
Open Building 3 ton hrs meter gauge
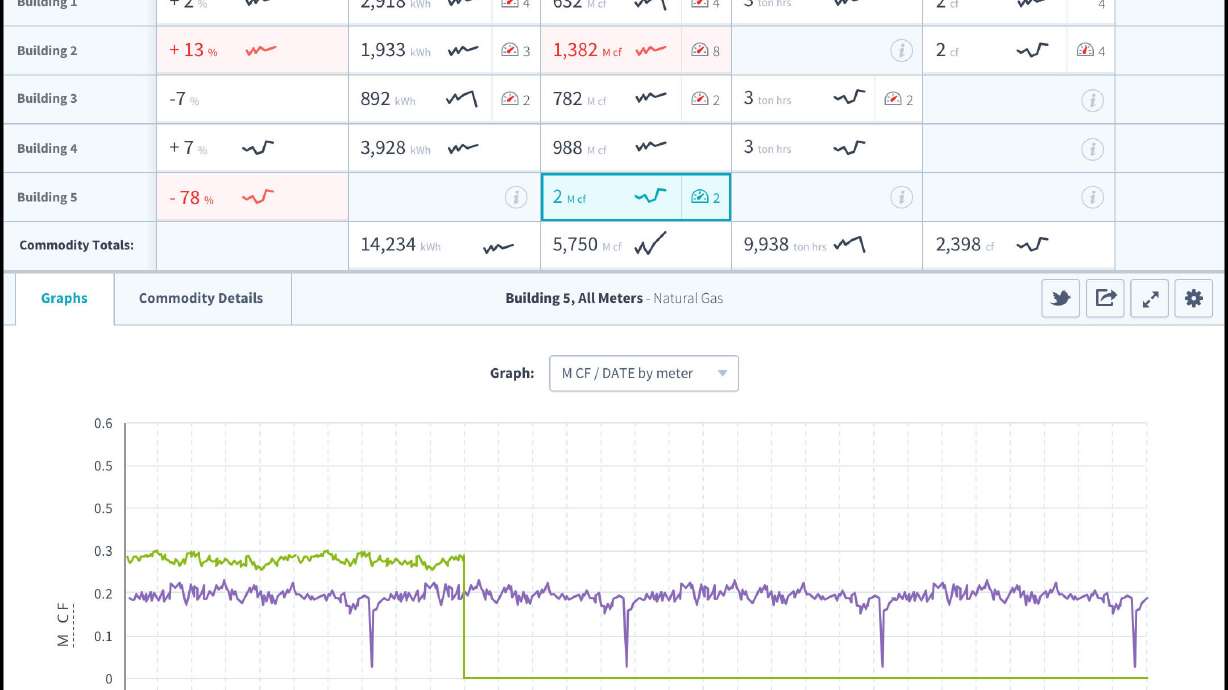point(893,99)
